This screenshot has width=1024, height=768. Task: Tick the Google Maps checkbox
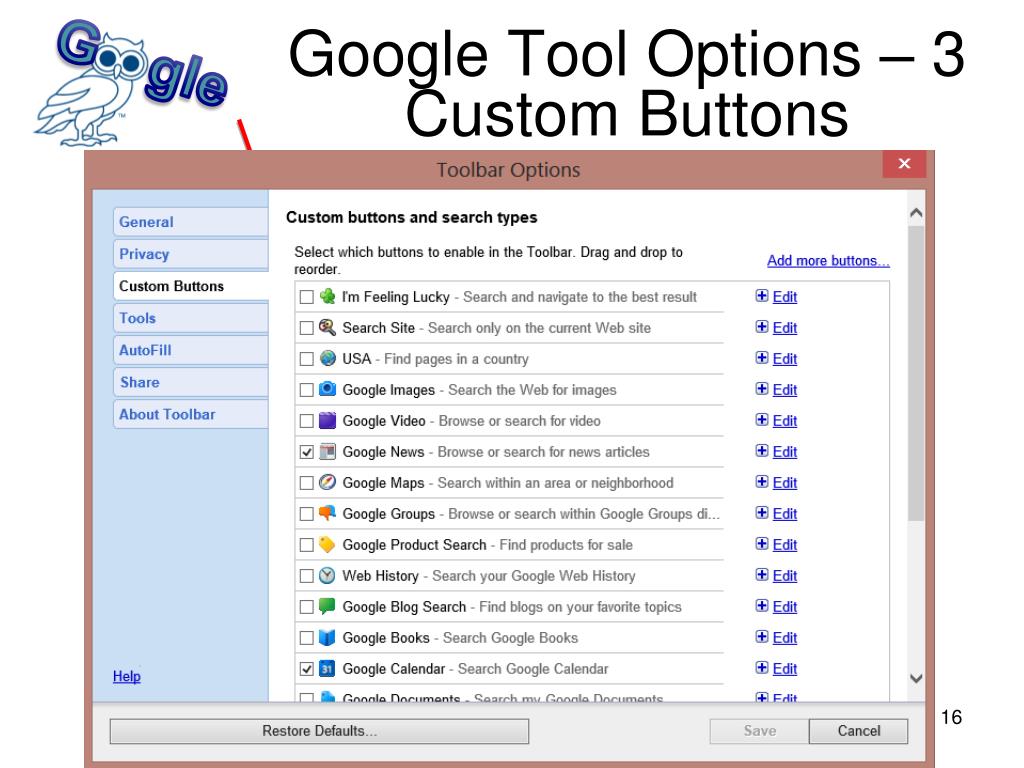pyautogui.click(x=306, y=483)
